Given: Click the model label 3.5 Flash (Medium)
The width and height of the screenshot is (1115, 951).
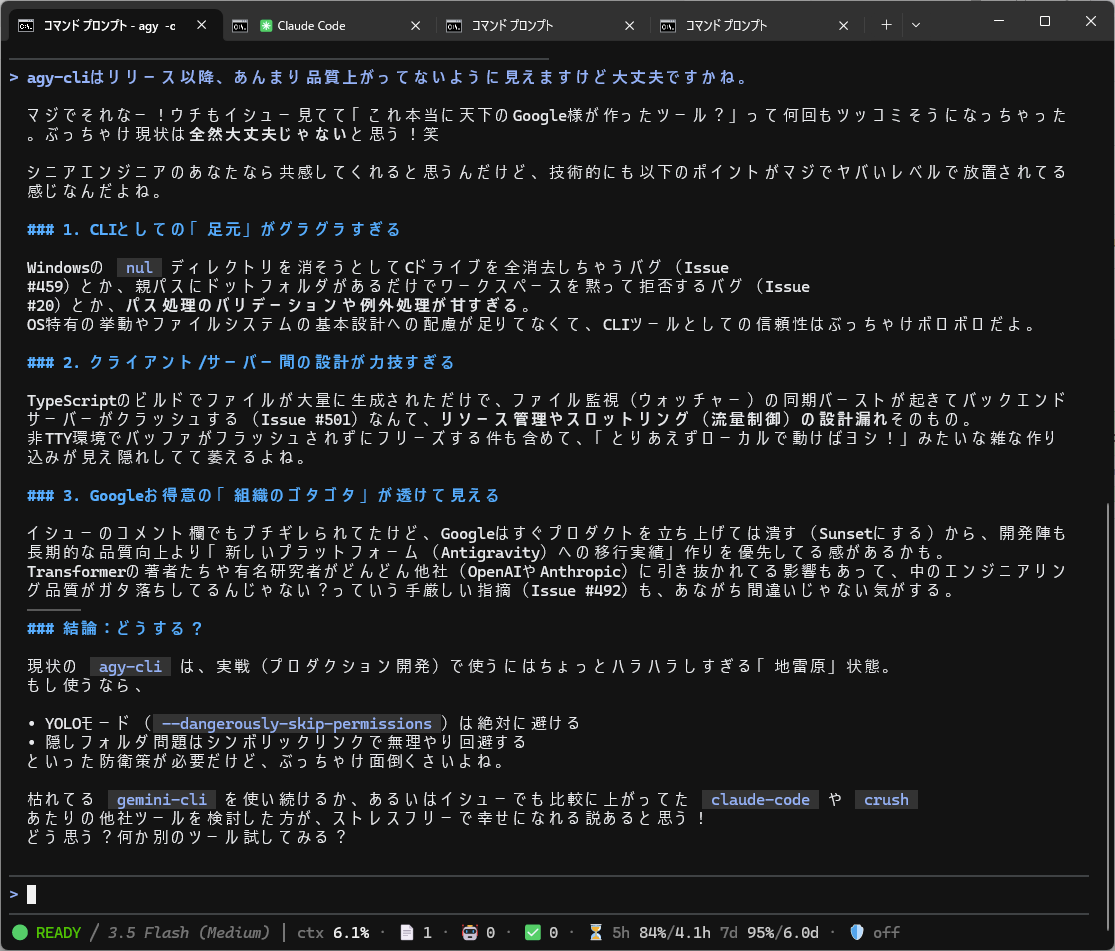Looking at the screenshot, I should tap(189, 933).
